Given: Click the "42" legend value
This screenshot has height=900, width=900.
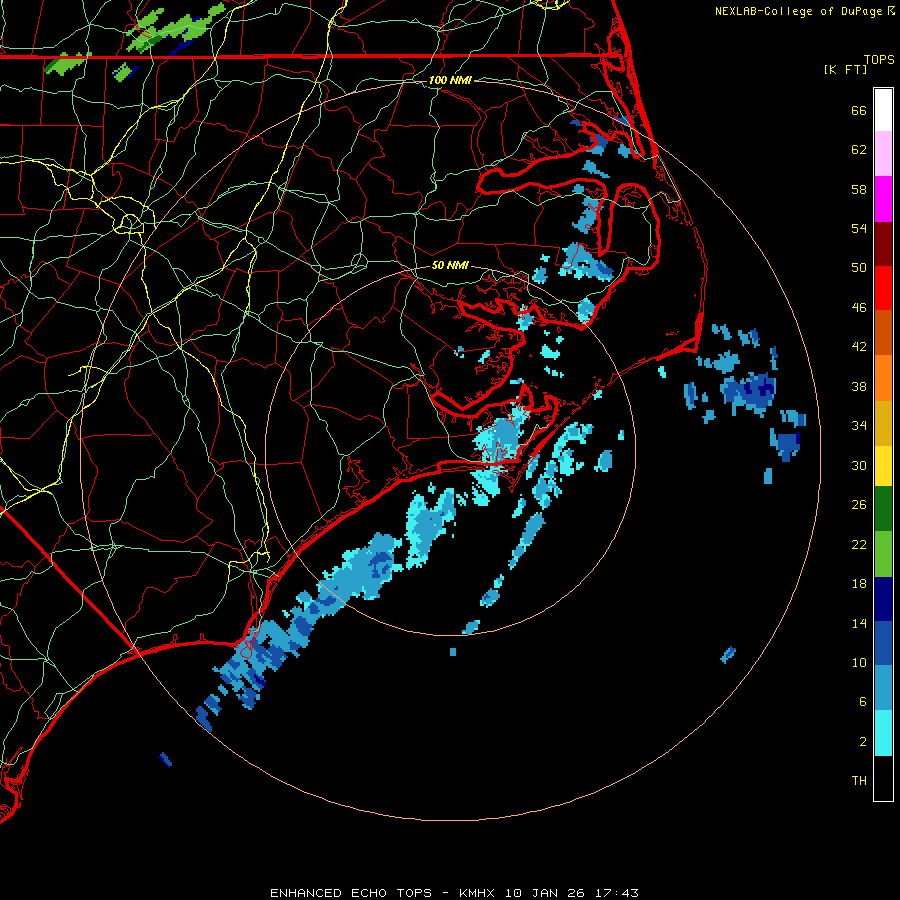Looking at the screenshot, I should click(859, 347).
